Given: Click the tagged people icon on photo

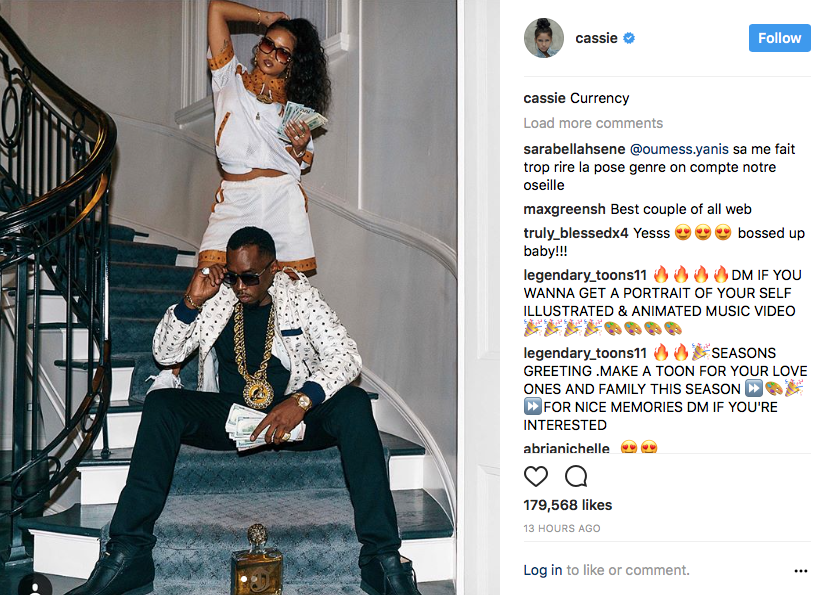Looking at the screenshot, I should pos(35,588).
